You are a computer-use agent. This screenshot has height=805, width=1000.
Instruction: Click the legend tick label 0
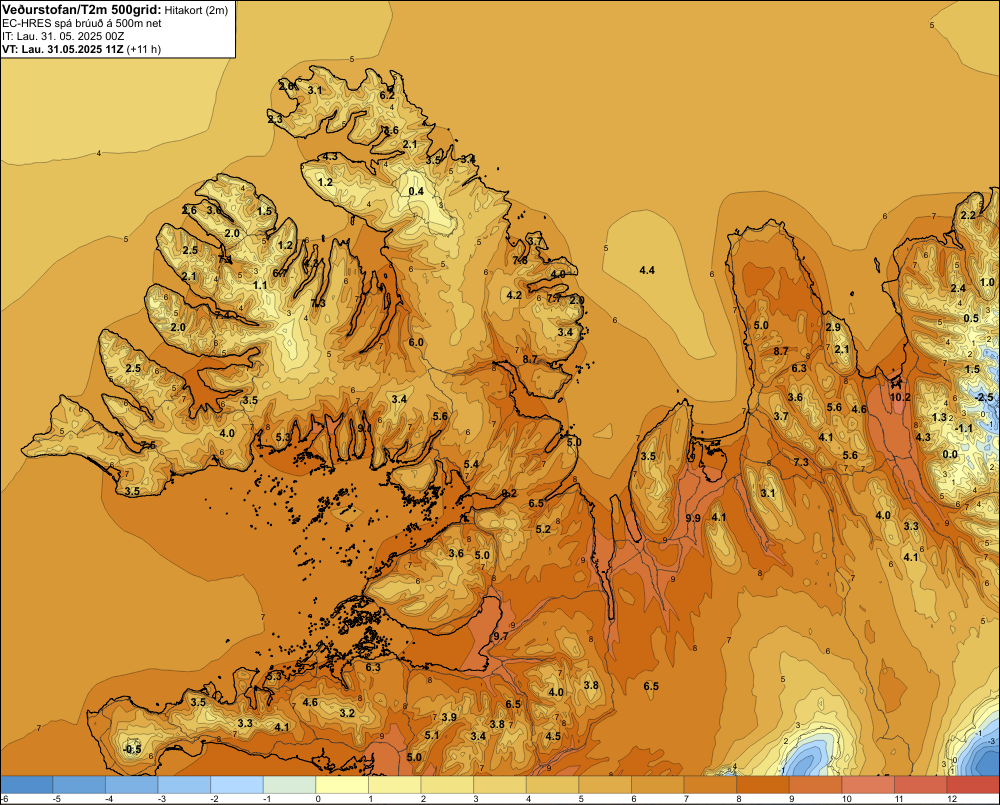(x=318, y=799)
